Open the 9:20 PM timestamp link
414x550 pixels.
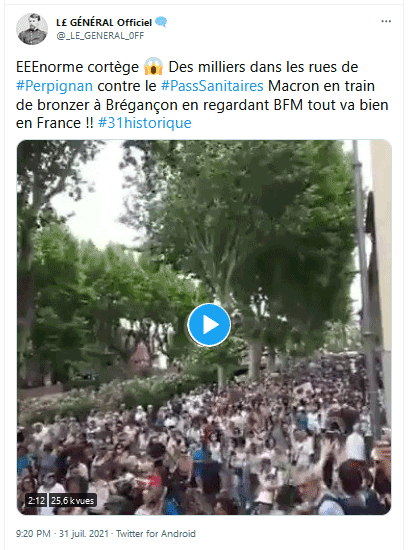[x=33, y=534]
